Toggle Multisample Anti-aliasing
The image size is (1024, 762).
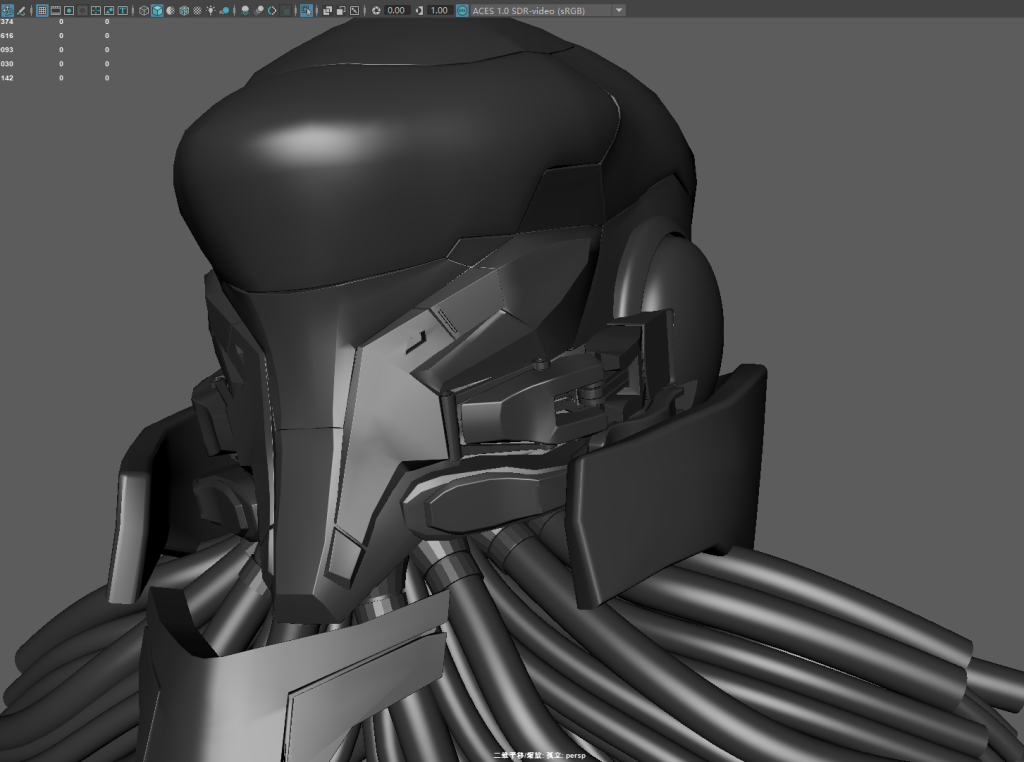[272, 10]
